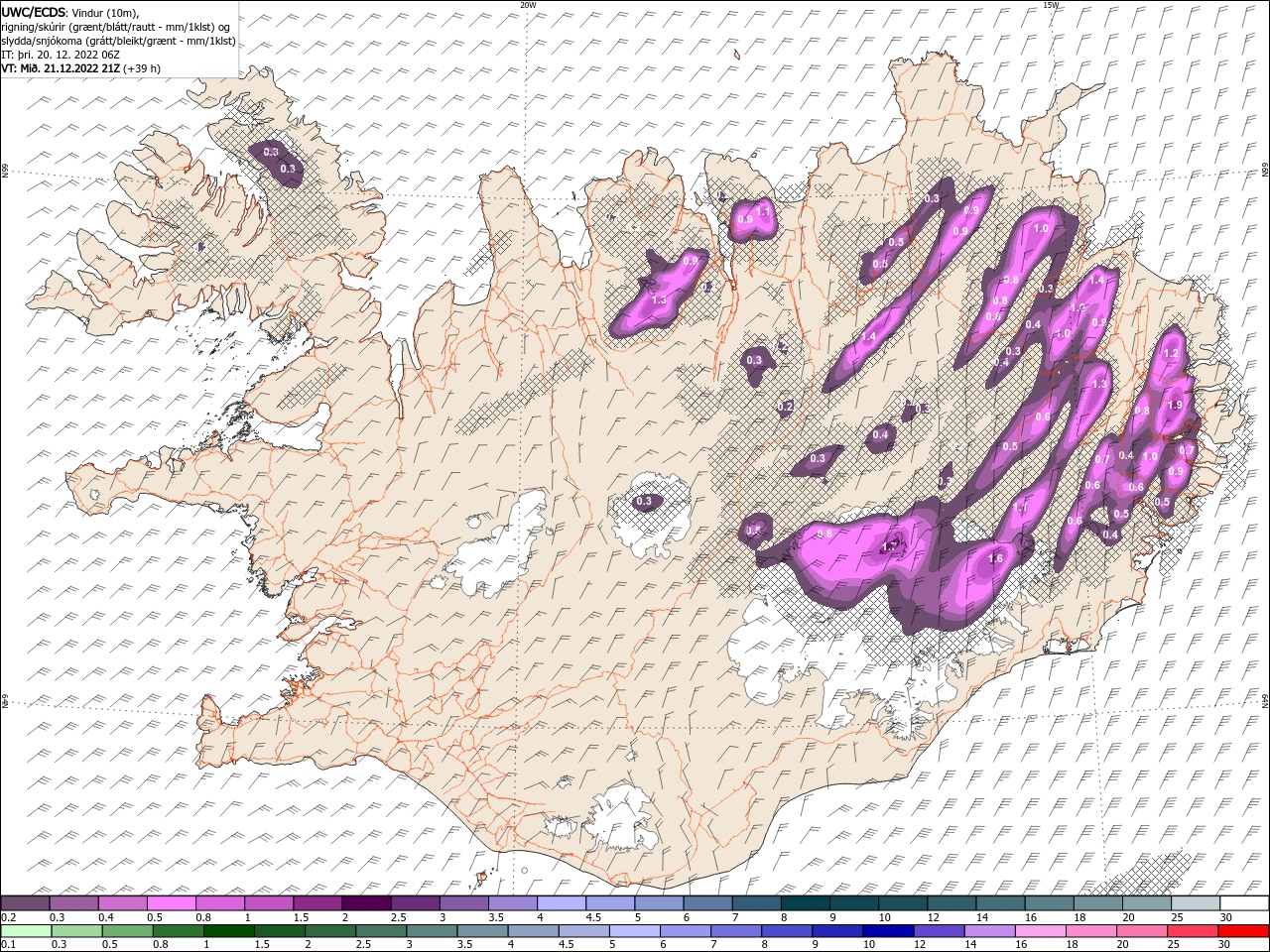Click the bold 'UWC/ECDS' title text
This screenshot has height=952, width=1270.
(x=34, y=12)
